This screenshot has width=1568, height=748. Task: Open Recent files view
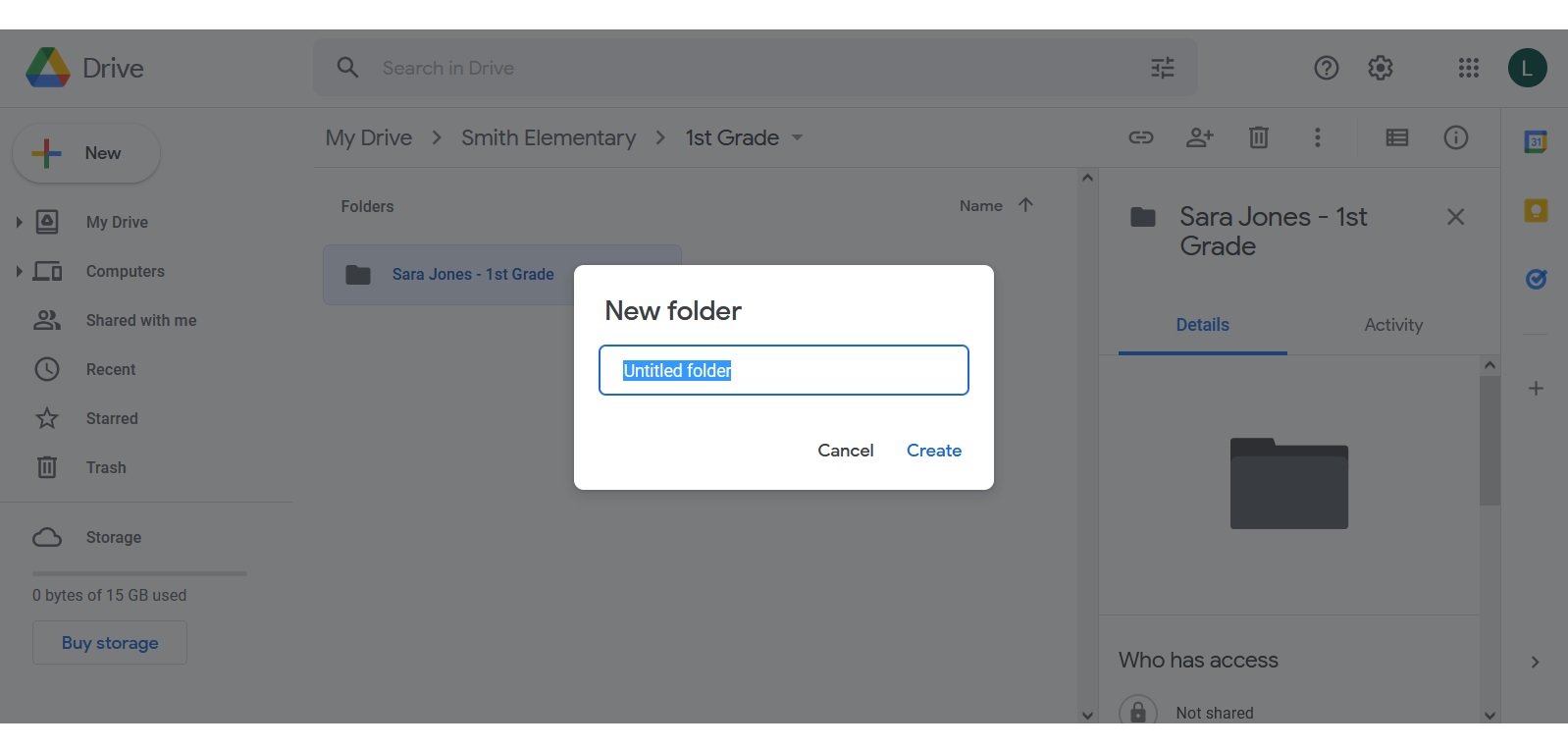pyautogui.click(x=111, y=369)
